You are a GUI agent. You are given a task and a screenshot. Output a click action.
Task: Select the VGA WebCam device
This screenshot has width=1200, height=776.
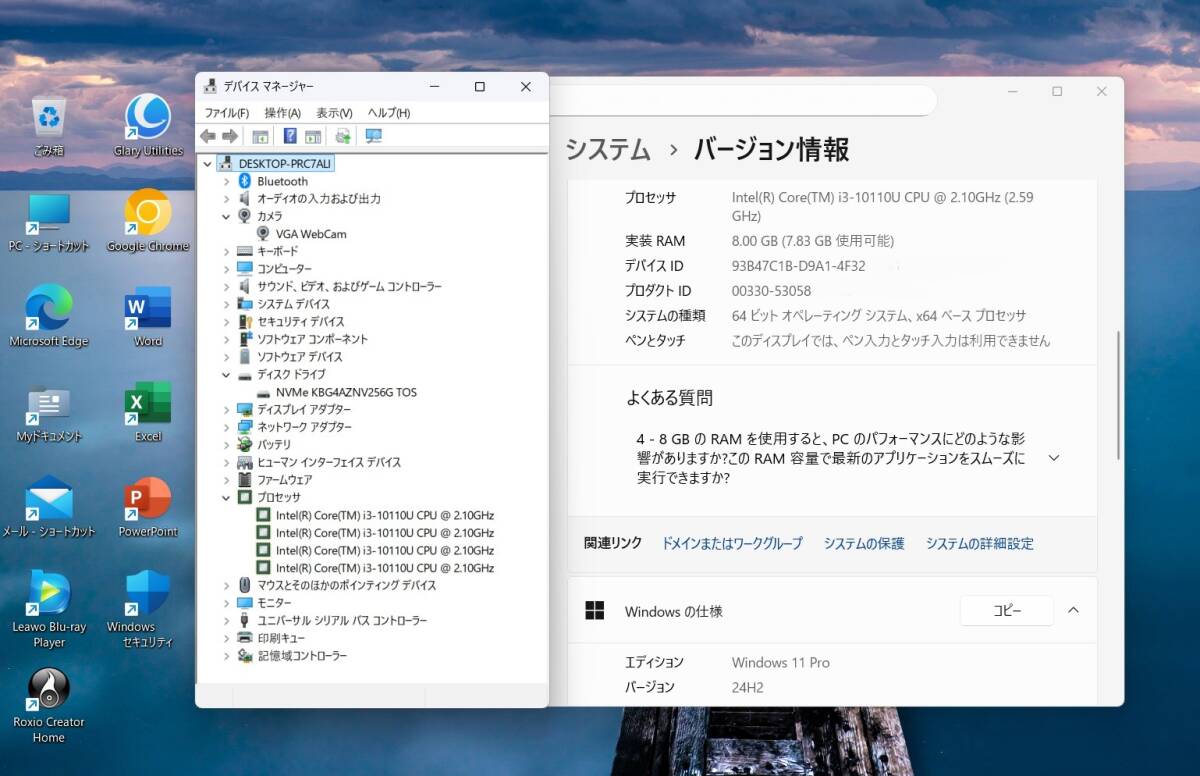point(311,234)
